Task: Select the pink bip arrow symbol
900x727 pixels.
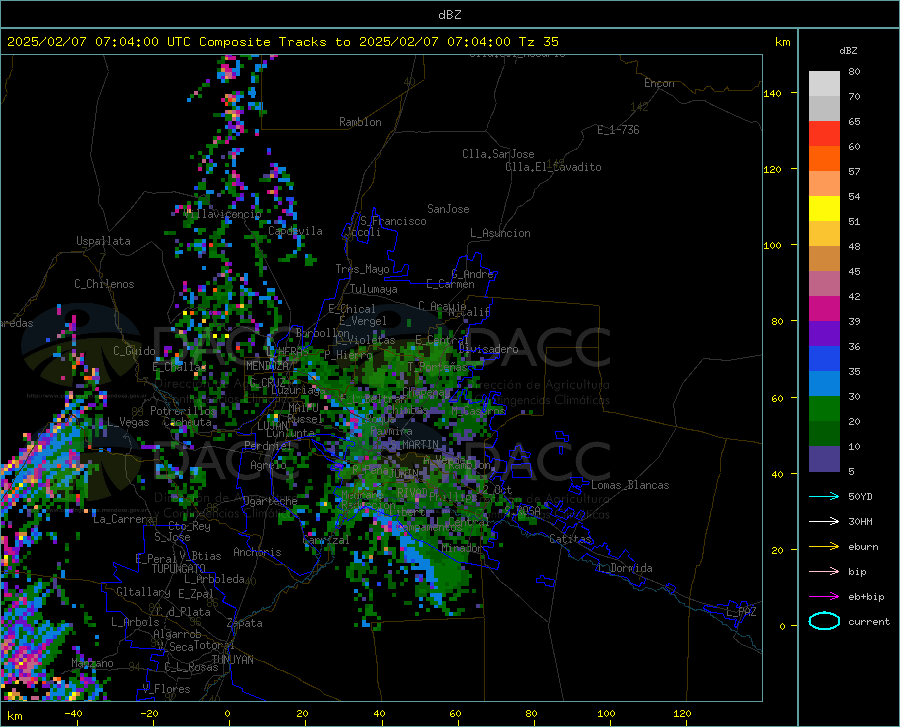Action: coord(824,572)
